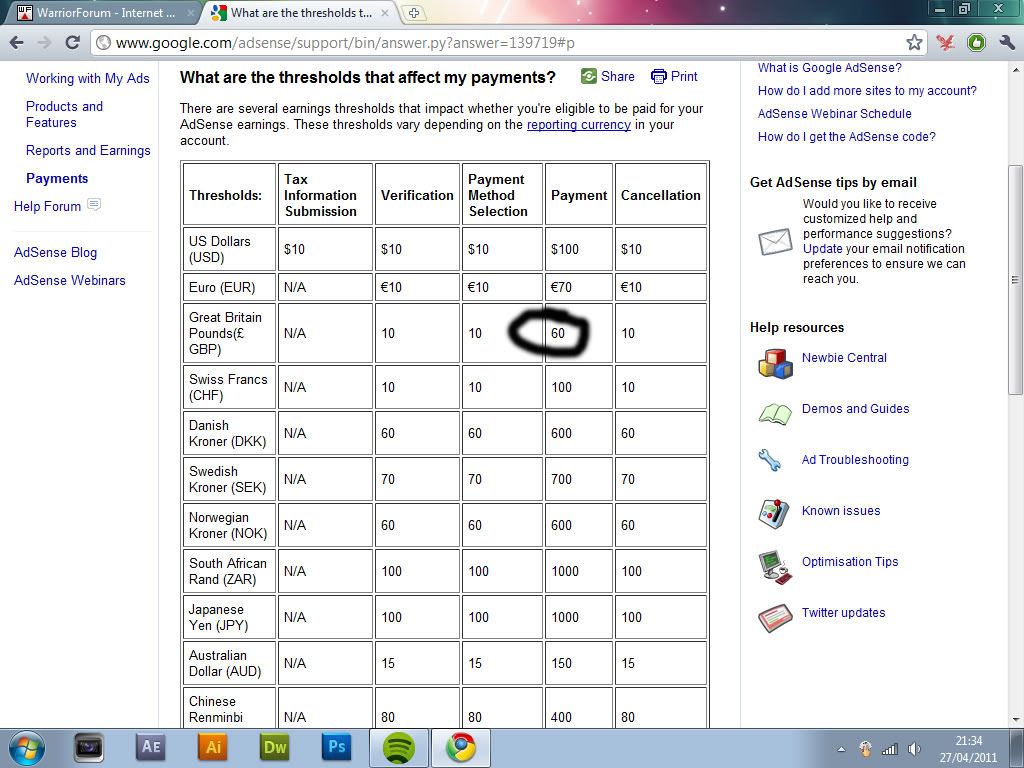The height and width of the screenshot is (768, 1024).
Task: Click the page vertical scrollbar thumb
Action: pos(1016,280)
